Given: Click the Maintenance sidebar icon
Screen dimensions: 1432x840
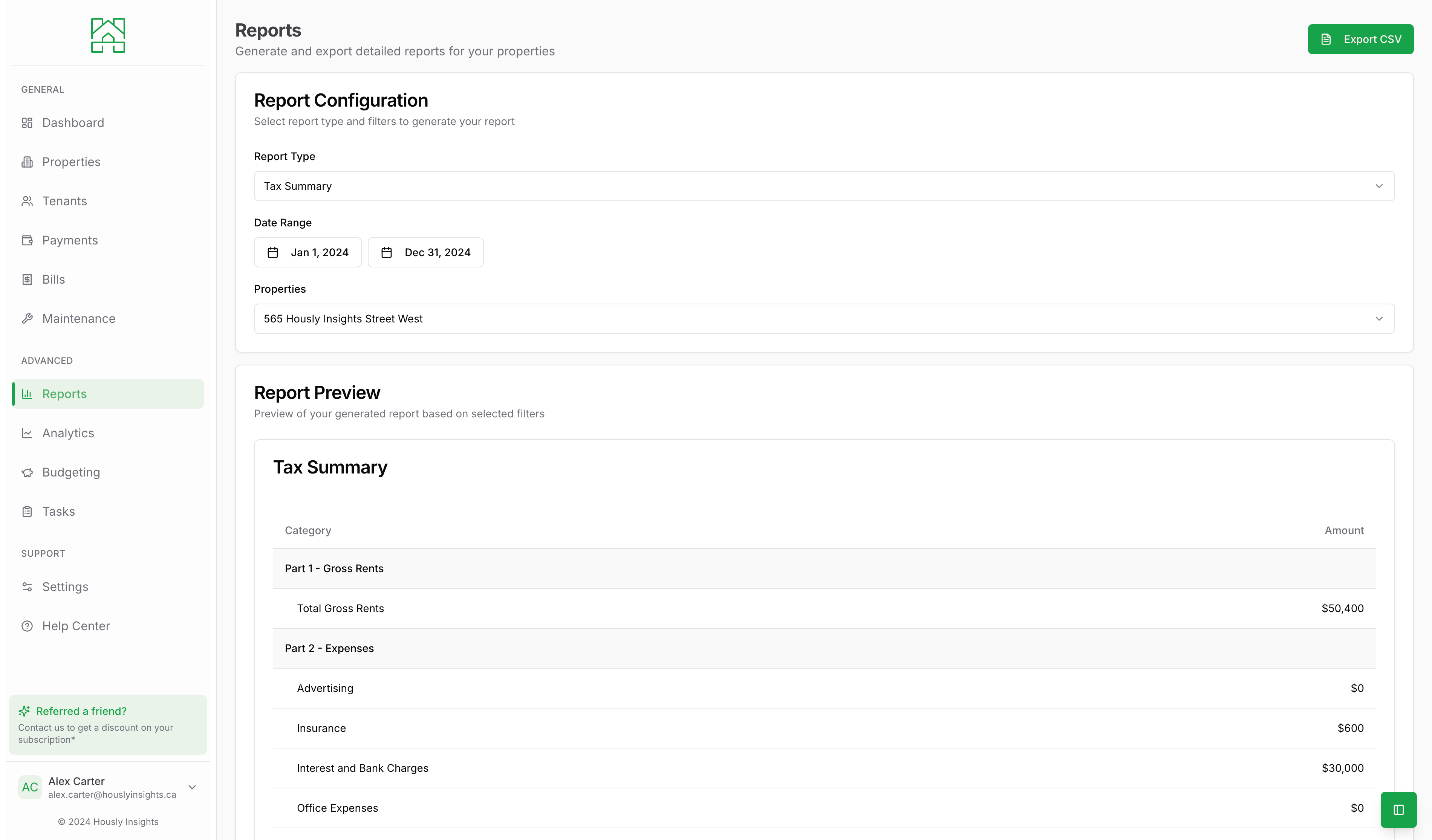Looking at the screenshot, I should point(27,318).
